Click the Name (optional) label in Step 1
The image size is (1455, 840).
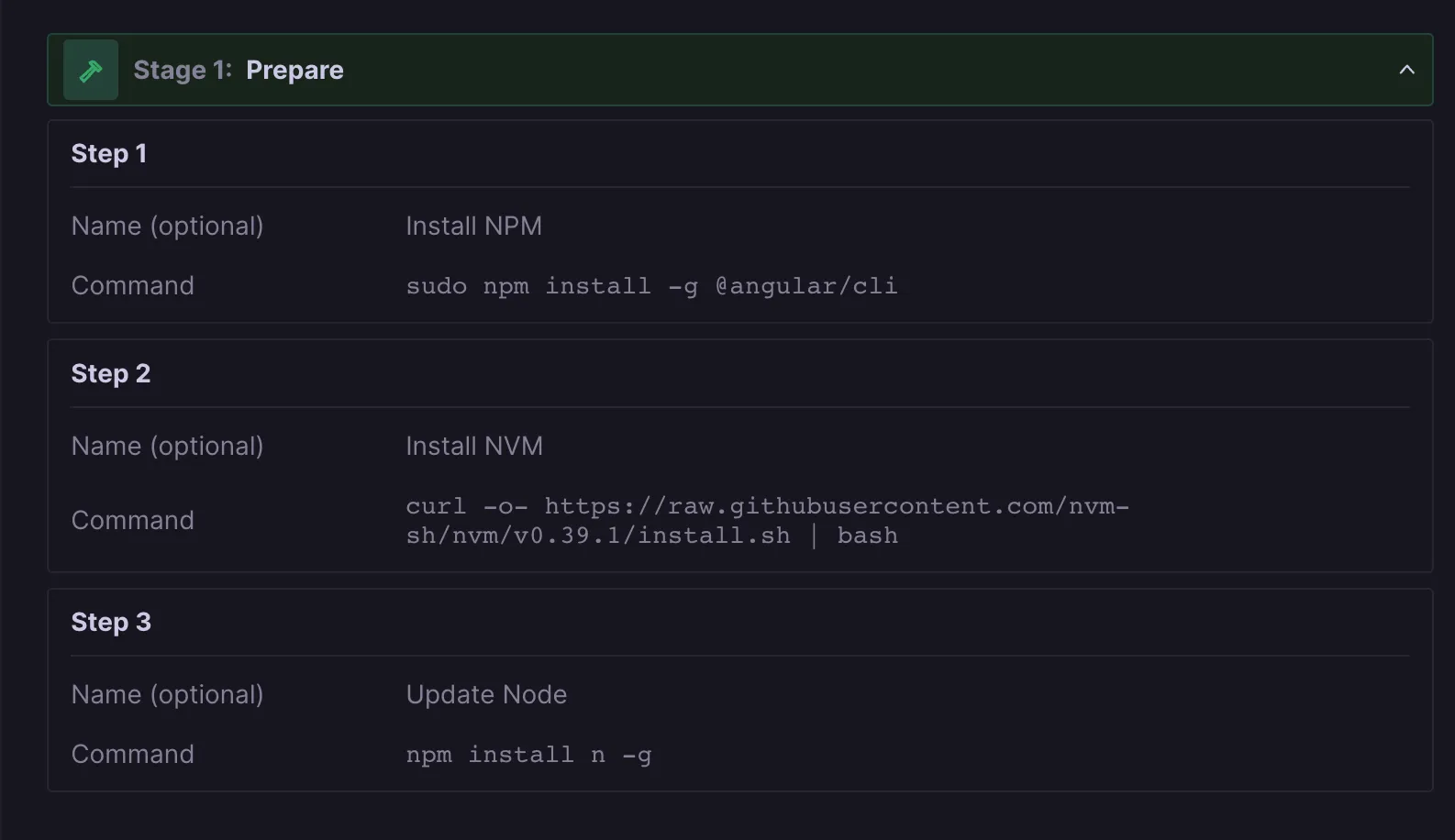coord(167,227)
